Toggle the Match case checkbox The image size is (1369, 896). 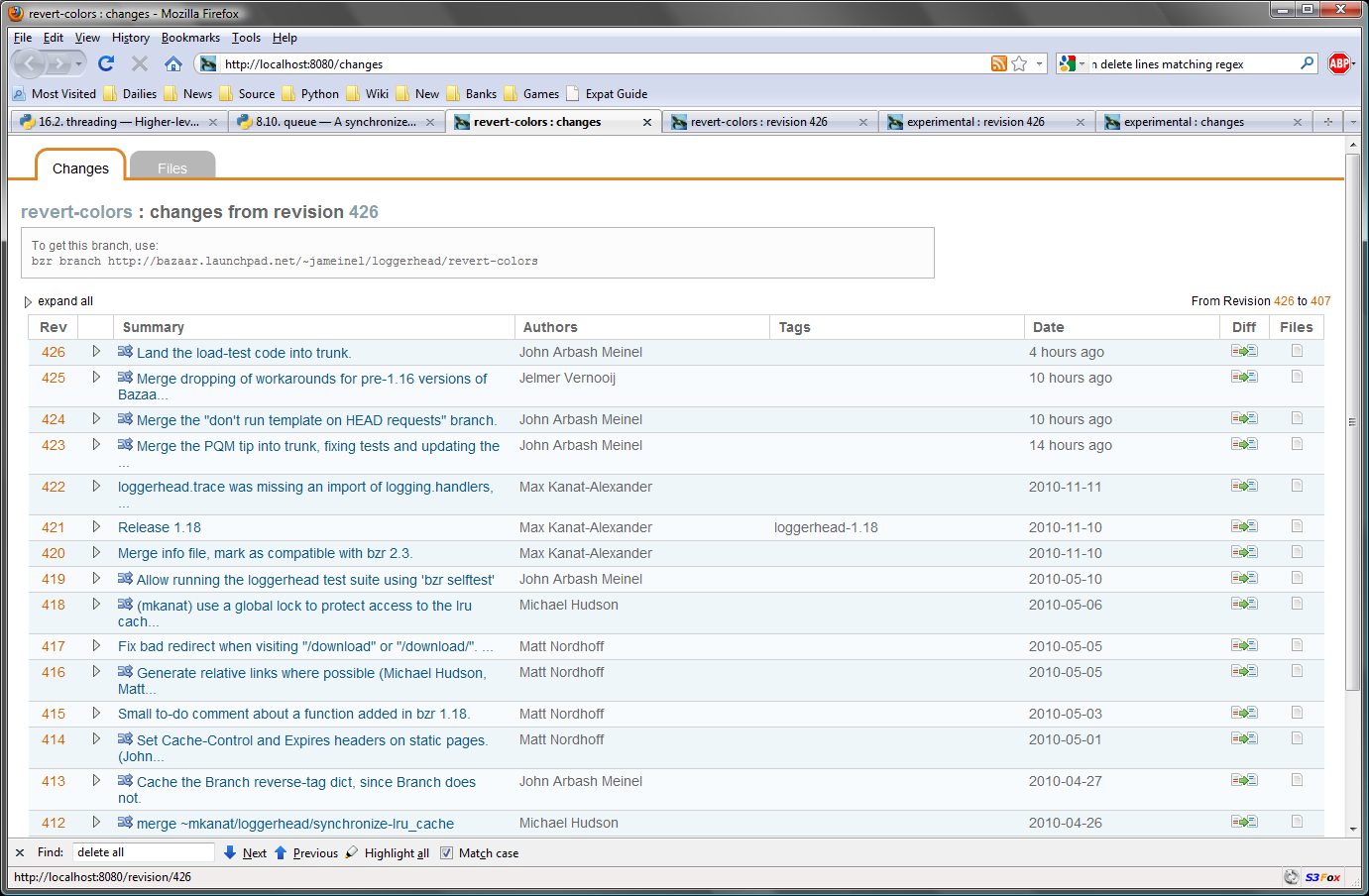tap(446, 852)
